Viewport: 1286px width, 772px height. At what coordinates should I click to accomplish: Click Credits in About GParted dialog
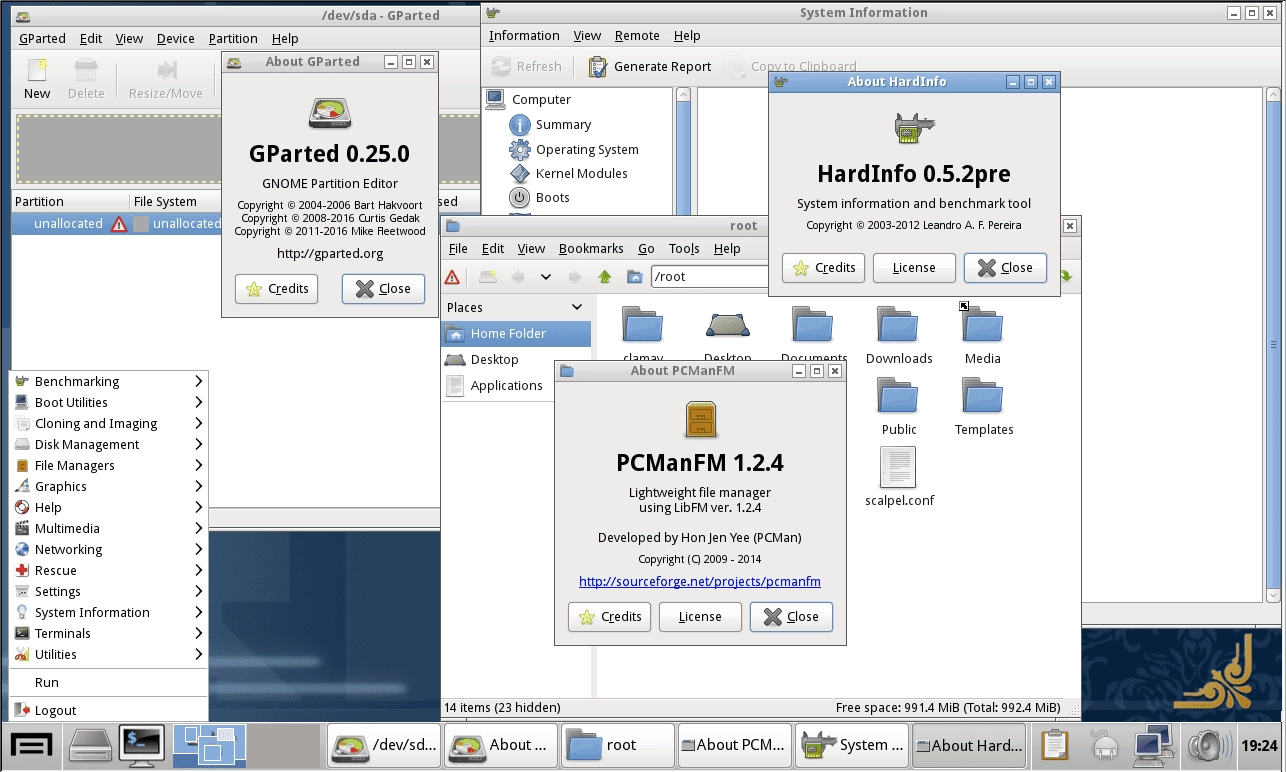[277, 289]
